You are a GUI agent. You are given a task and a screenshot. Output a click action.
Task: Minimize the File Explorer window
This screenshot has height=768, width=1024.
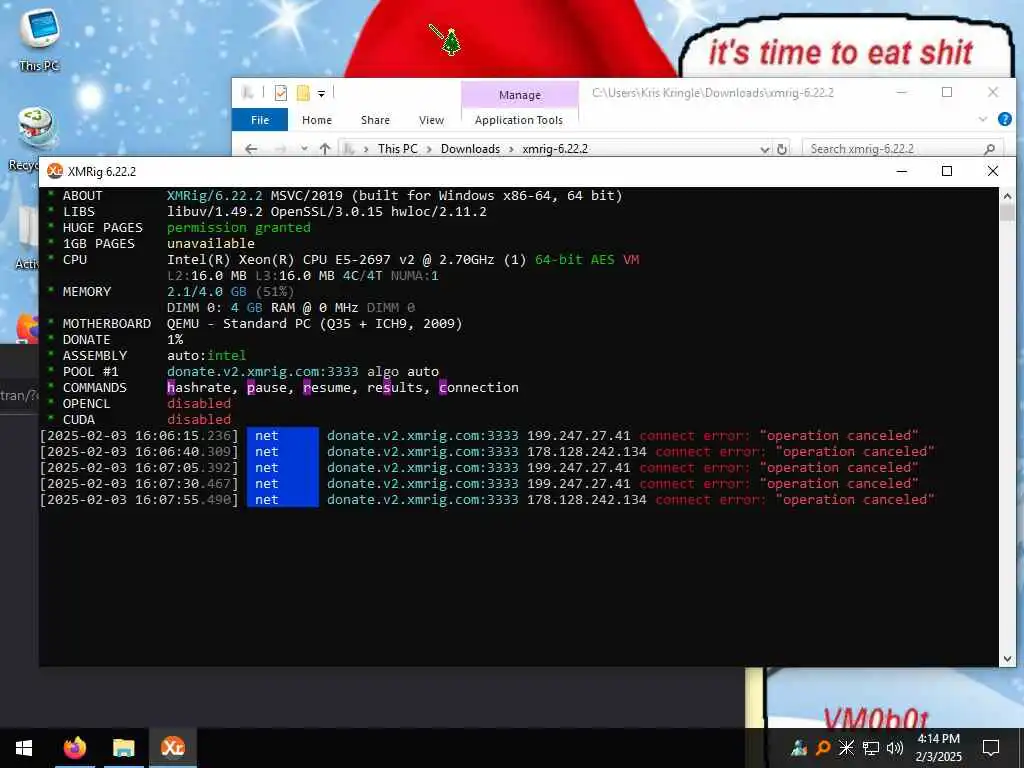tap(902, 92)
